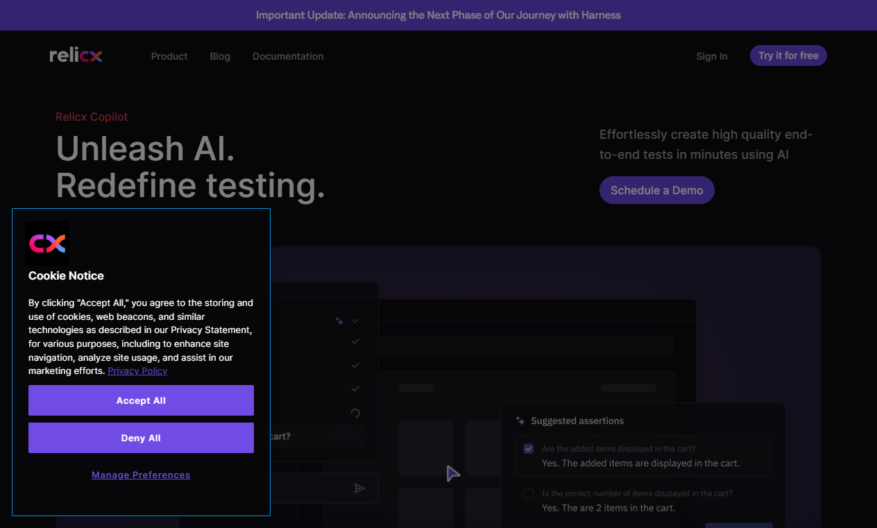Open the Blog page
The height and width of the screenshot is (528, 877).
pyautogui.click(x=220, y=56)
